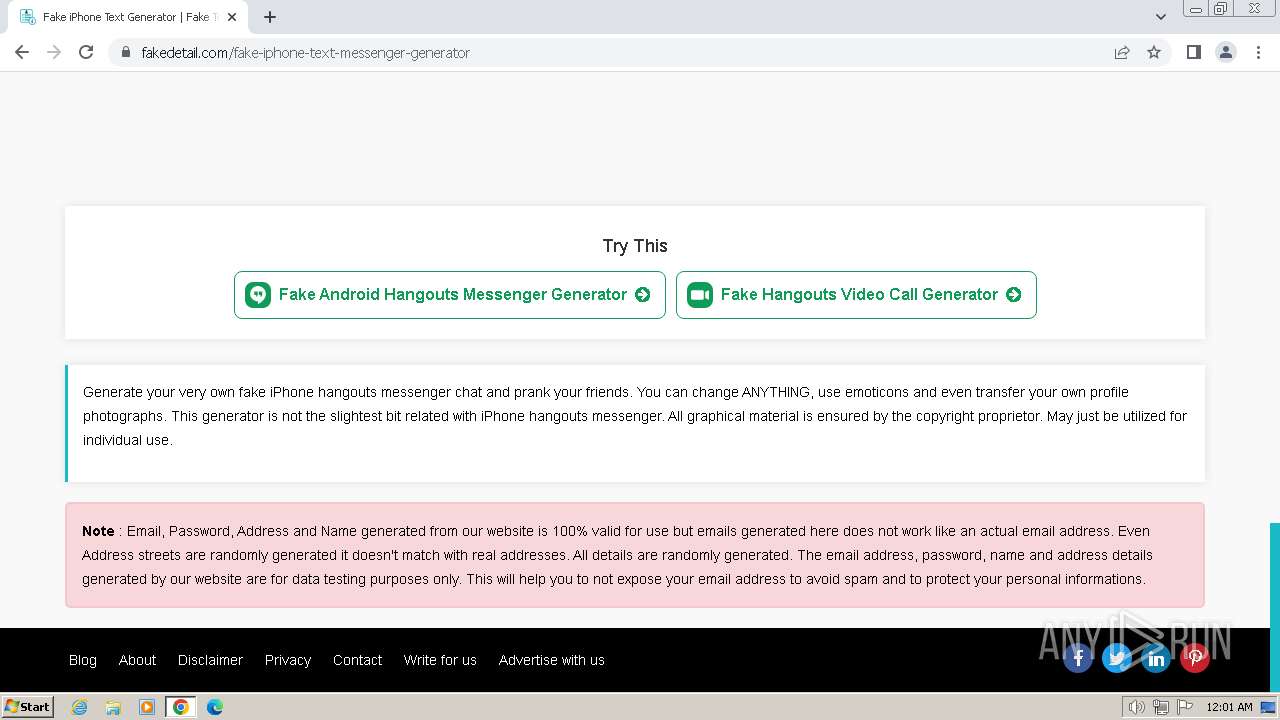Viewport: 1280px width, 720px height.
Task: Open the Facebook social icon in footer
Action: pos(1077,657)
